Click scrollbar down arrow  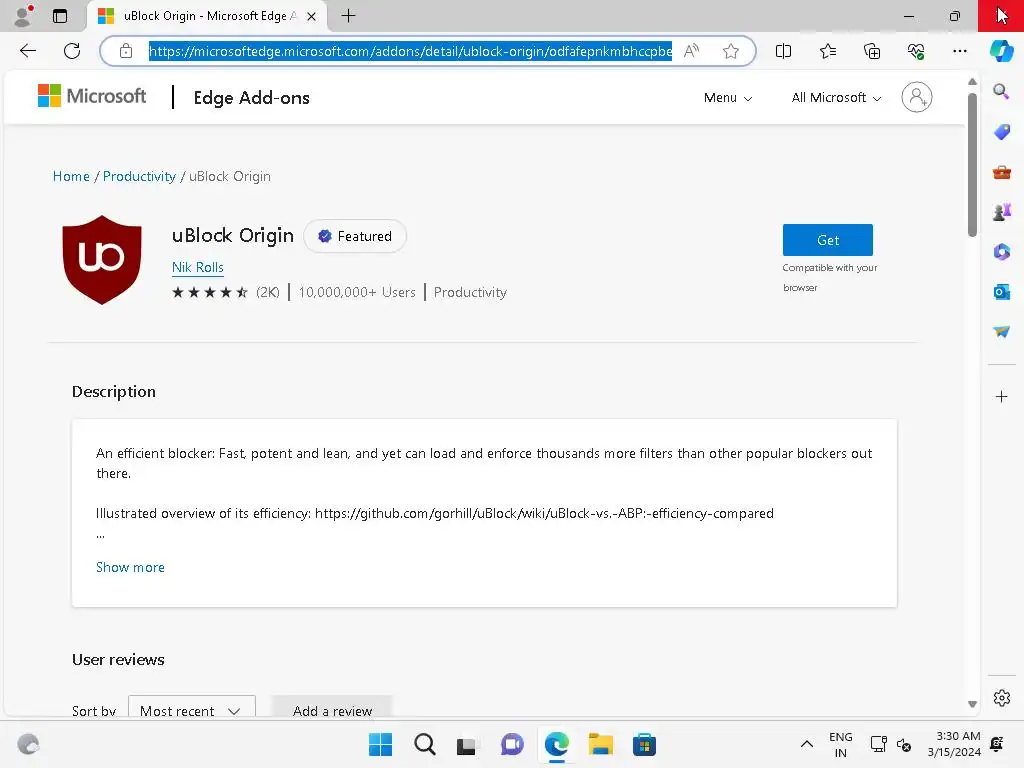click(x=972, y=704)
